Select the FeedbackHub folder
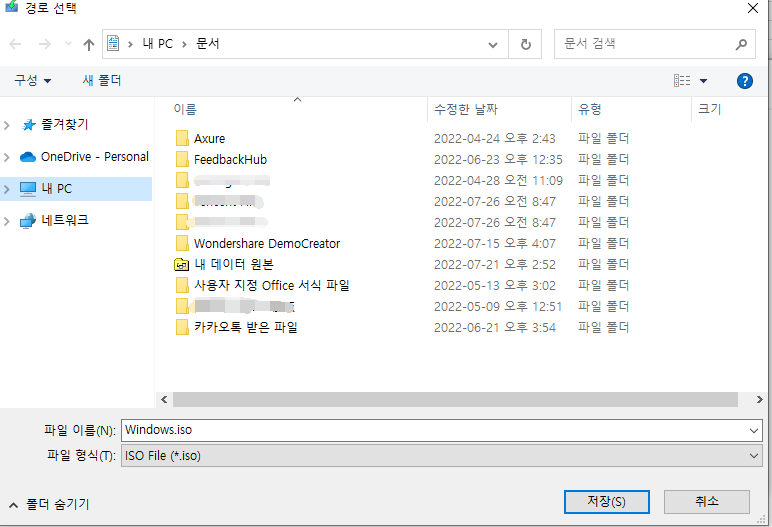This screenshot has width=772, height=527. click(230, 160)
